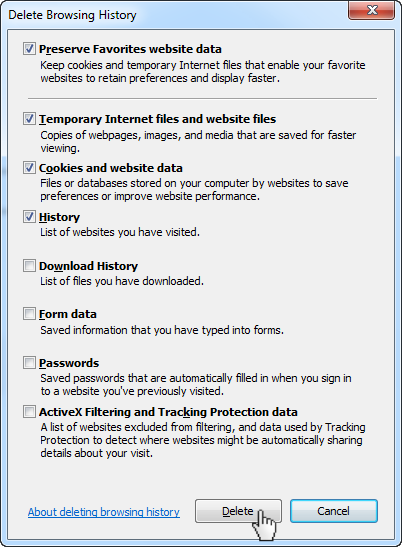402x547 pixels.
Task: Enable the Download History checkbox
Action: click(29, 265)
